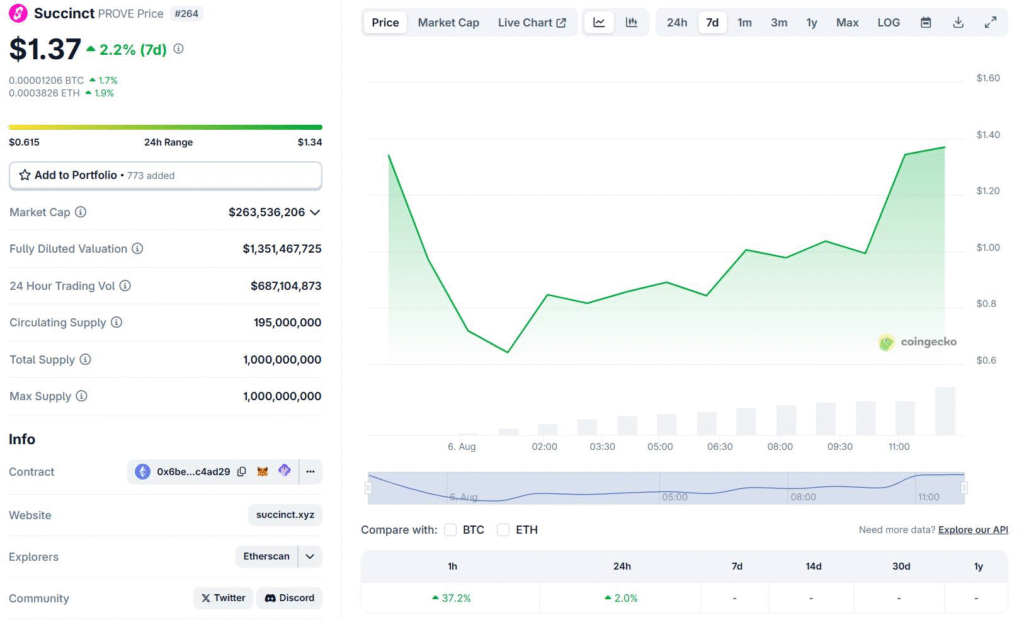Show Market Cap info tooltip icon

(x=80, y=212)
